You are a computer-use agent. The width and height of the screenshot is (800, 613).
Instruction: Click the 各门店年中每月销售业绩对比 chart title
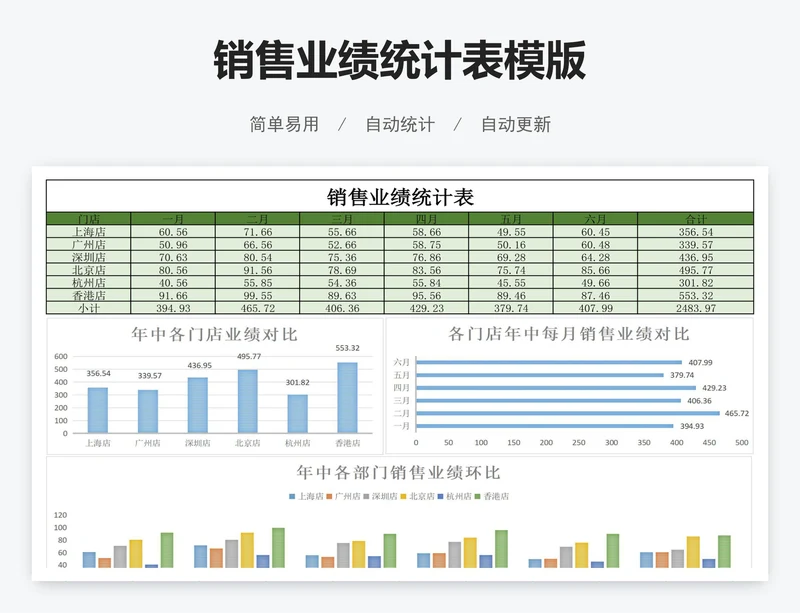point(569,334)
